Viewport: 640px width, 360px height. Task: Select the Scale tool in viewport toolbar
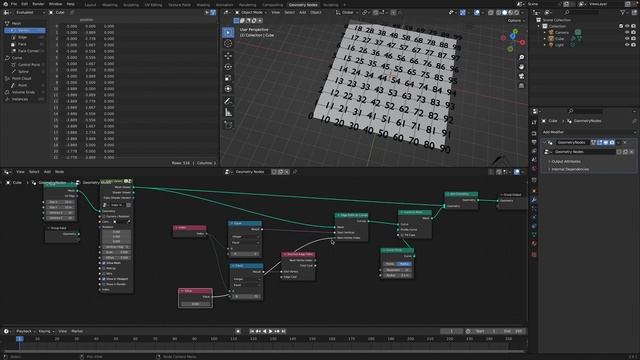pyautogui.click(x=228, y=78)
